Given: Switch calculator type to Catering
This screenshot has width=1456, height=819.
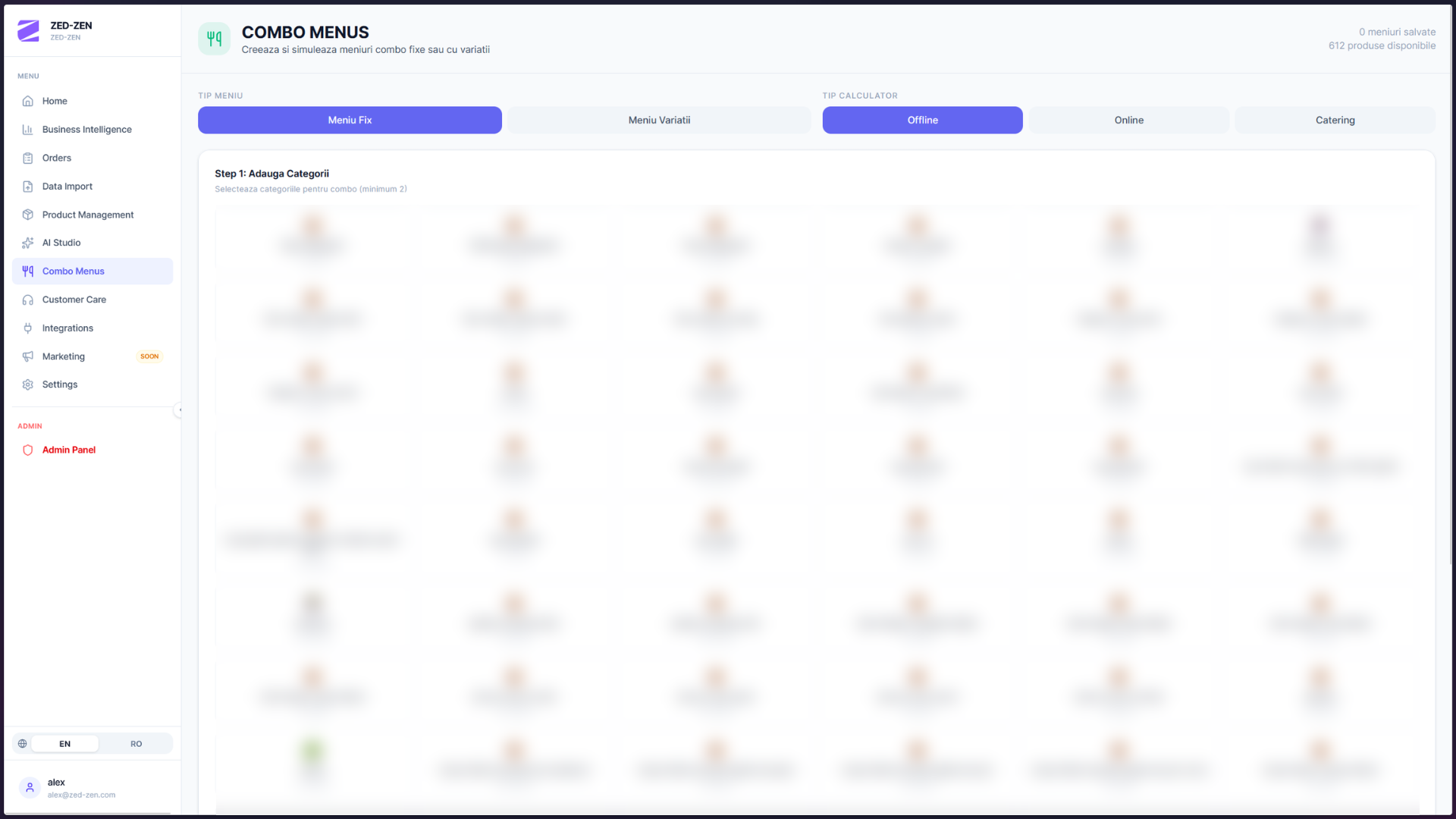Looking at the screenshot, I should (x=1335, y=120).
